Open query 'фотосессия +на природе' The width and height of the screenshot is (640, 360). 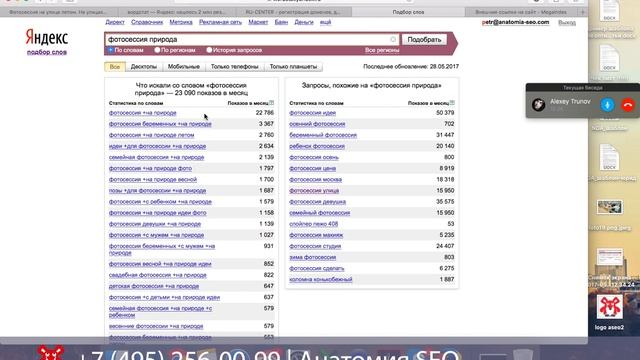[x=142, y=113]
